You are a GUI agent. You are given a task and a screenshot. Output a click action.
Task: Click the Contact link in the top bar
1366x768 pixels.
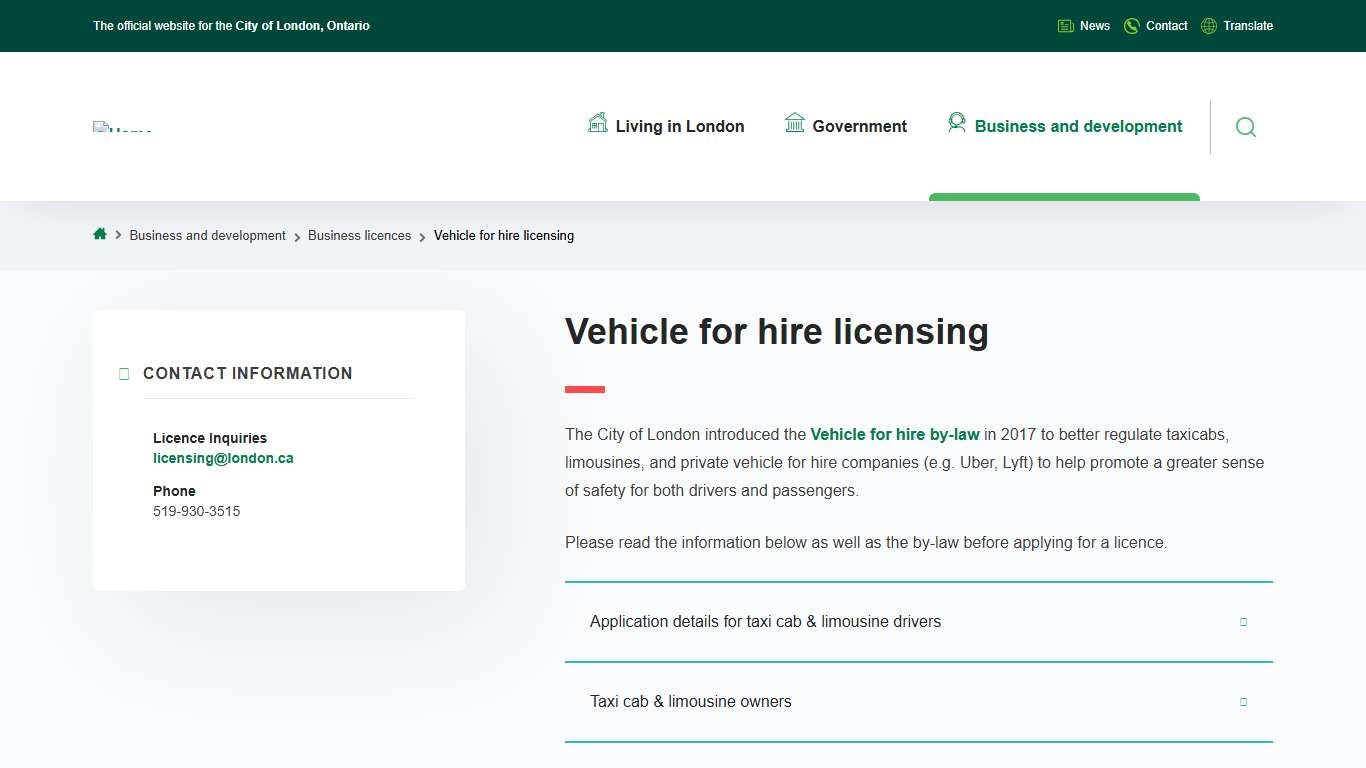pos(1166,25)
